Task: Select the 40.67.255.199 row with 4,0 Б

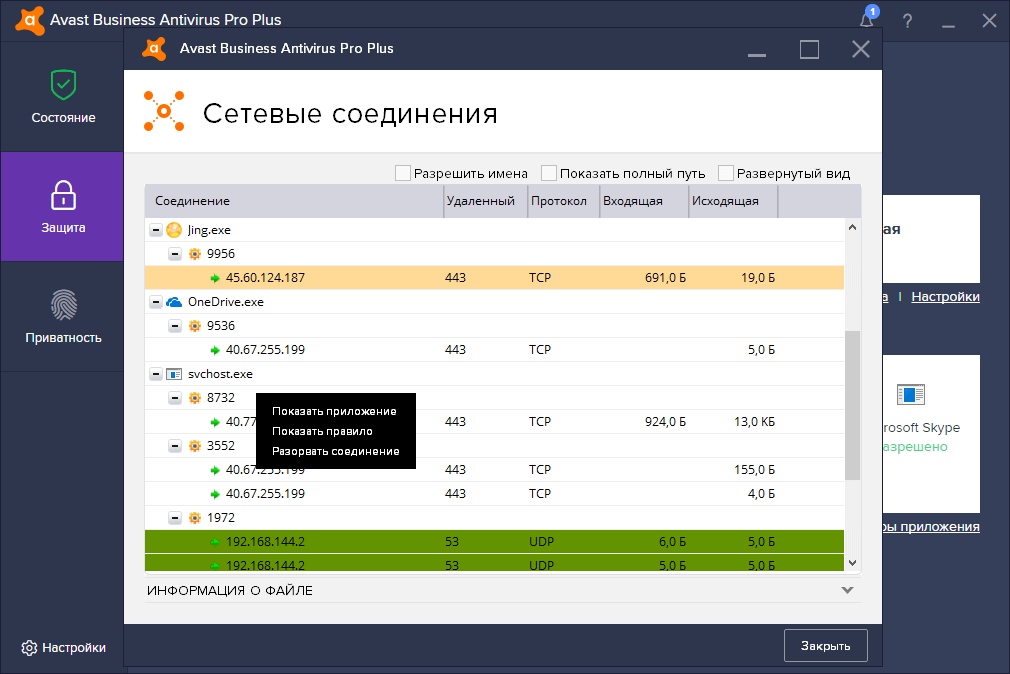Action: (x=494, y=494)
